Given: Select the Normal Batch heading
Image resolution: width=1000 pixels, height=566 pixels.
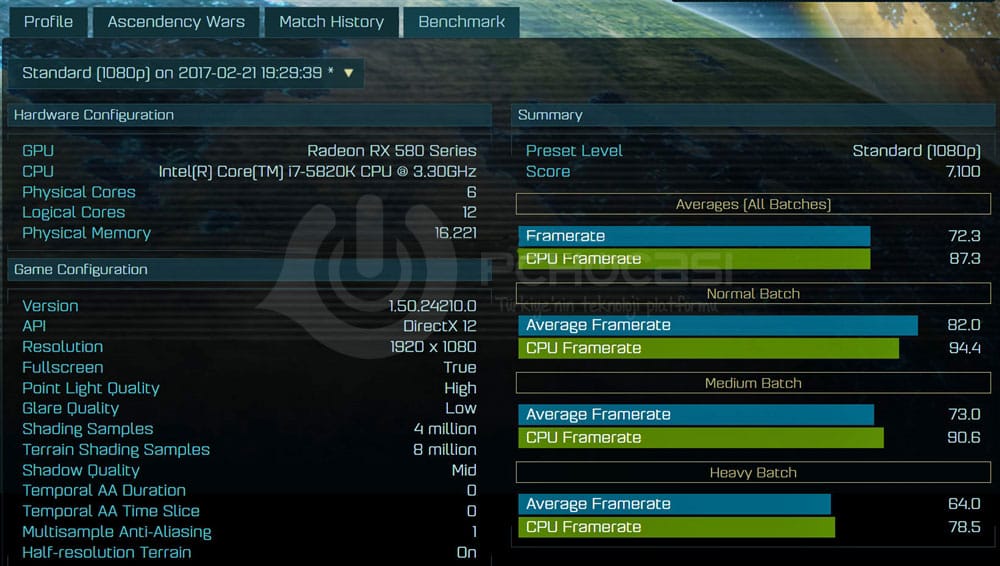Looking at the screenshot, I should [753, 294].
